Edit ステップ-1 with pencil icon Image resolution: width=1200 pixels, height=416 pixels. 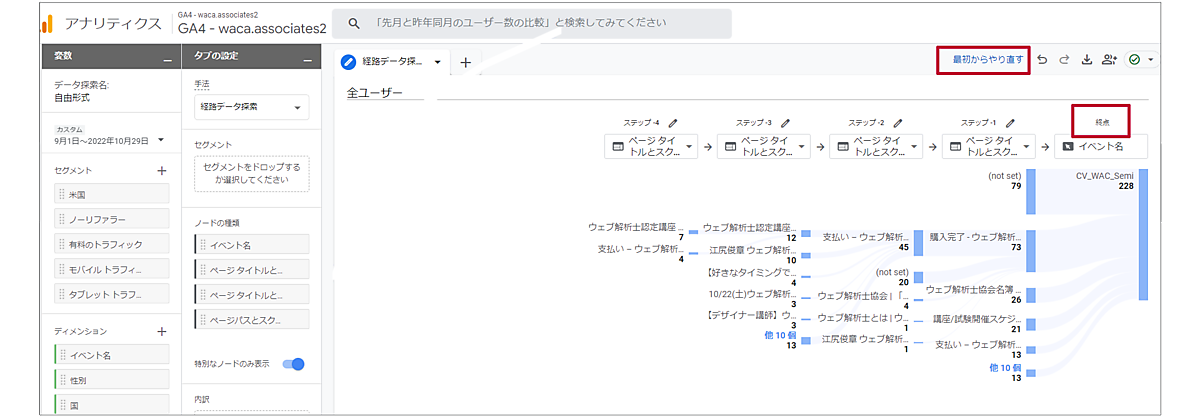tap(1009, 122)
